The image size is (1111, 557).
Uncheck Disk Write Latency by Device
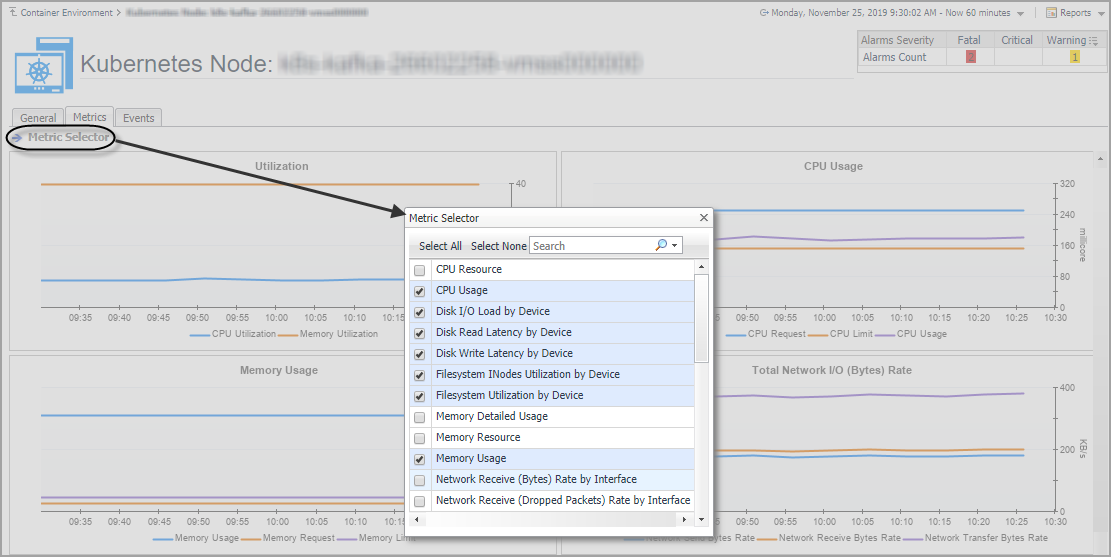(x=419, y=354)
